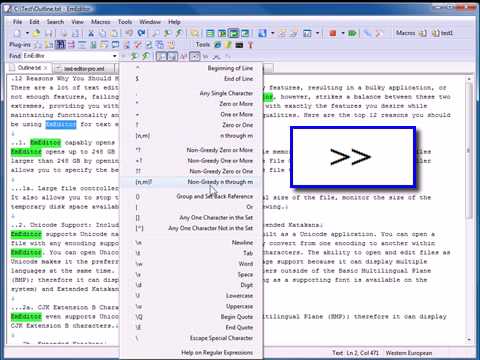
Task: Open the Search menu
Action: (x=55, y=22)
